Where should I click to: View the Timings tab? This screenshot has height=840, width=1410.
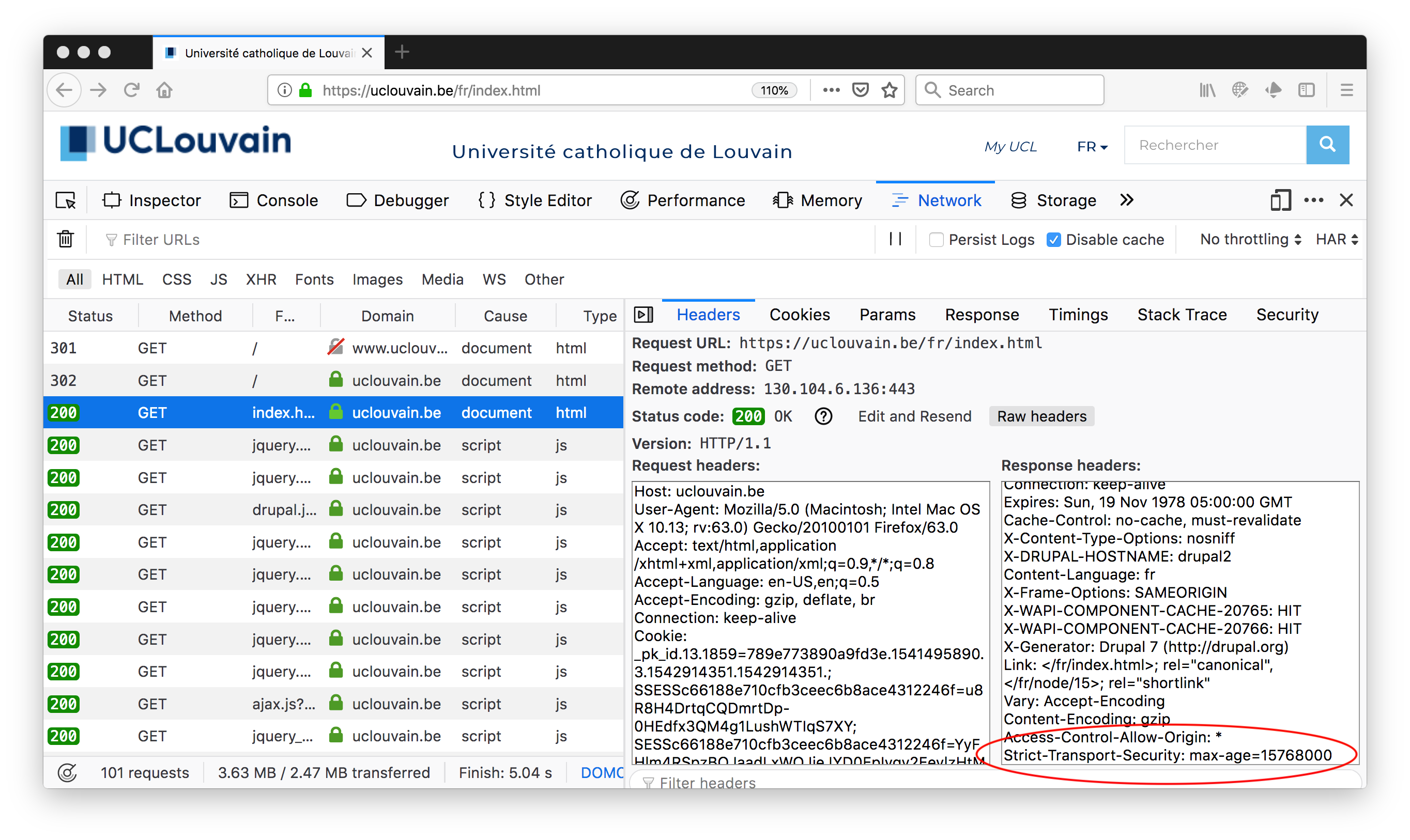[x=1078, y=315]
